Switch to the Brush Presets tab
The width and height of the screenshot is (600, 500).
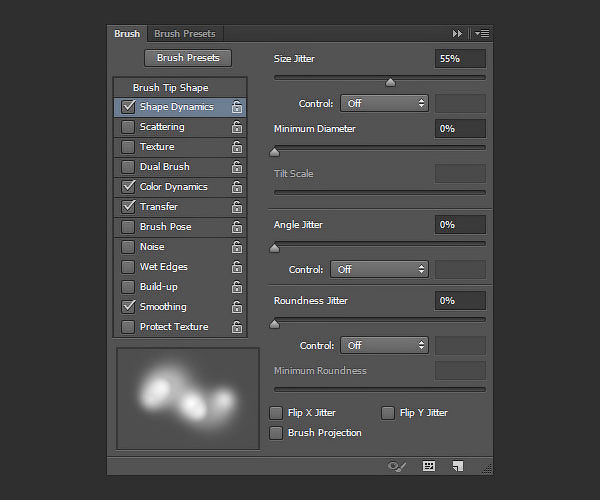coord(185,34)
